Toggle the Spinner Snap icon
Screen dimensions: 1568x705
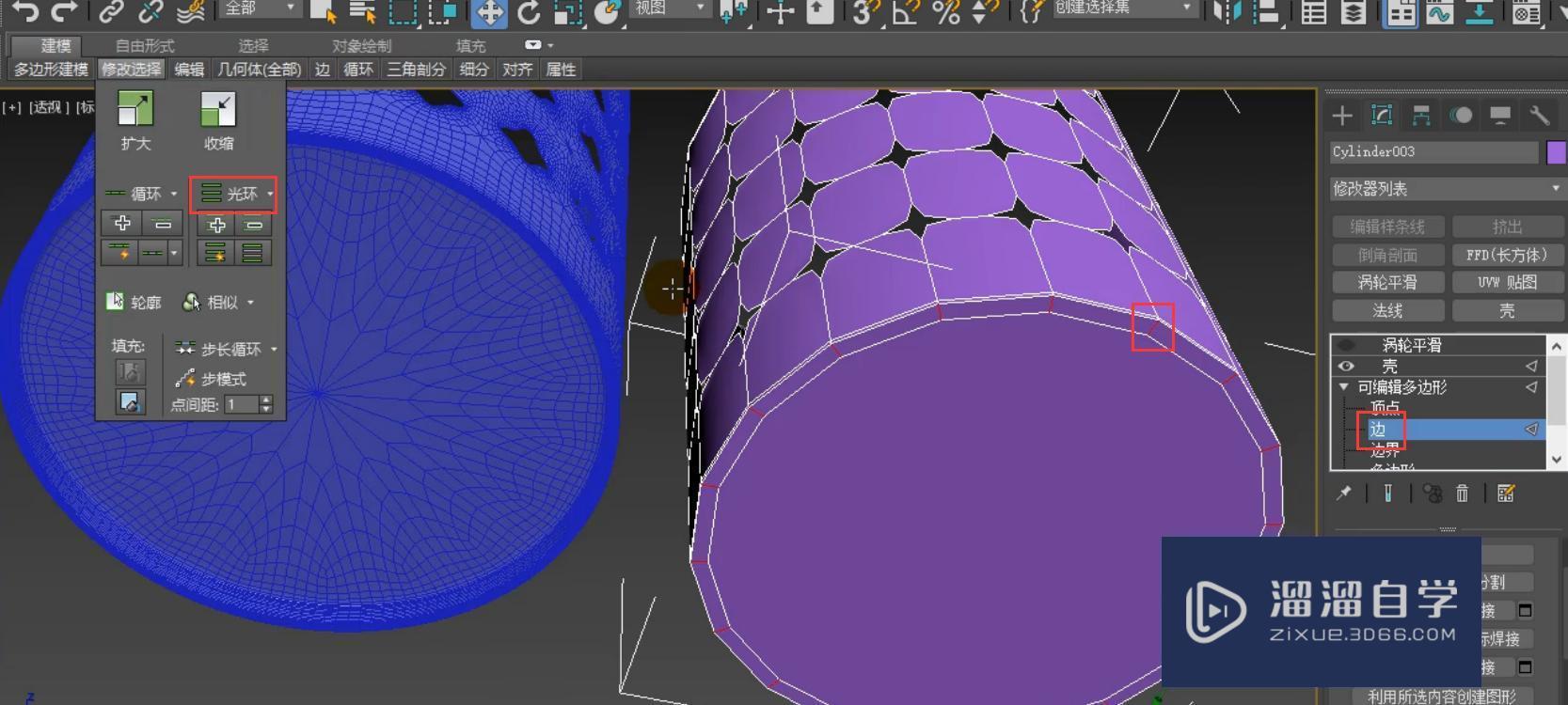point(985,11)
